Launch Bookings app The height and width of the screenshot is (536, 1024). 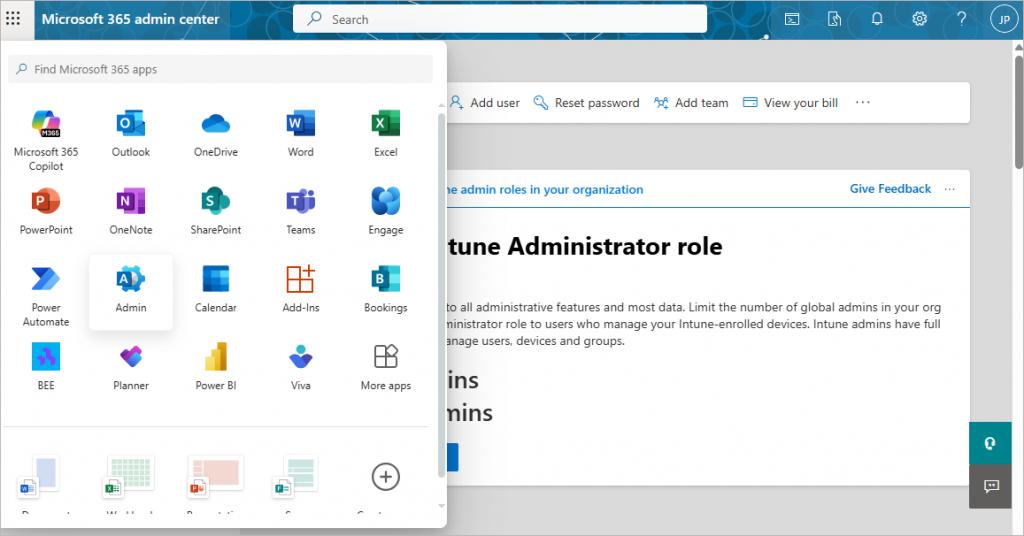pos(385,289)
